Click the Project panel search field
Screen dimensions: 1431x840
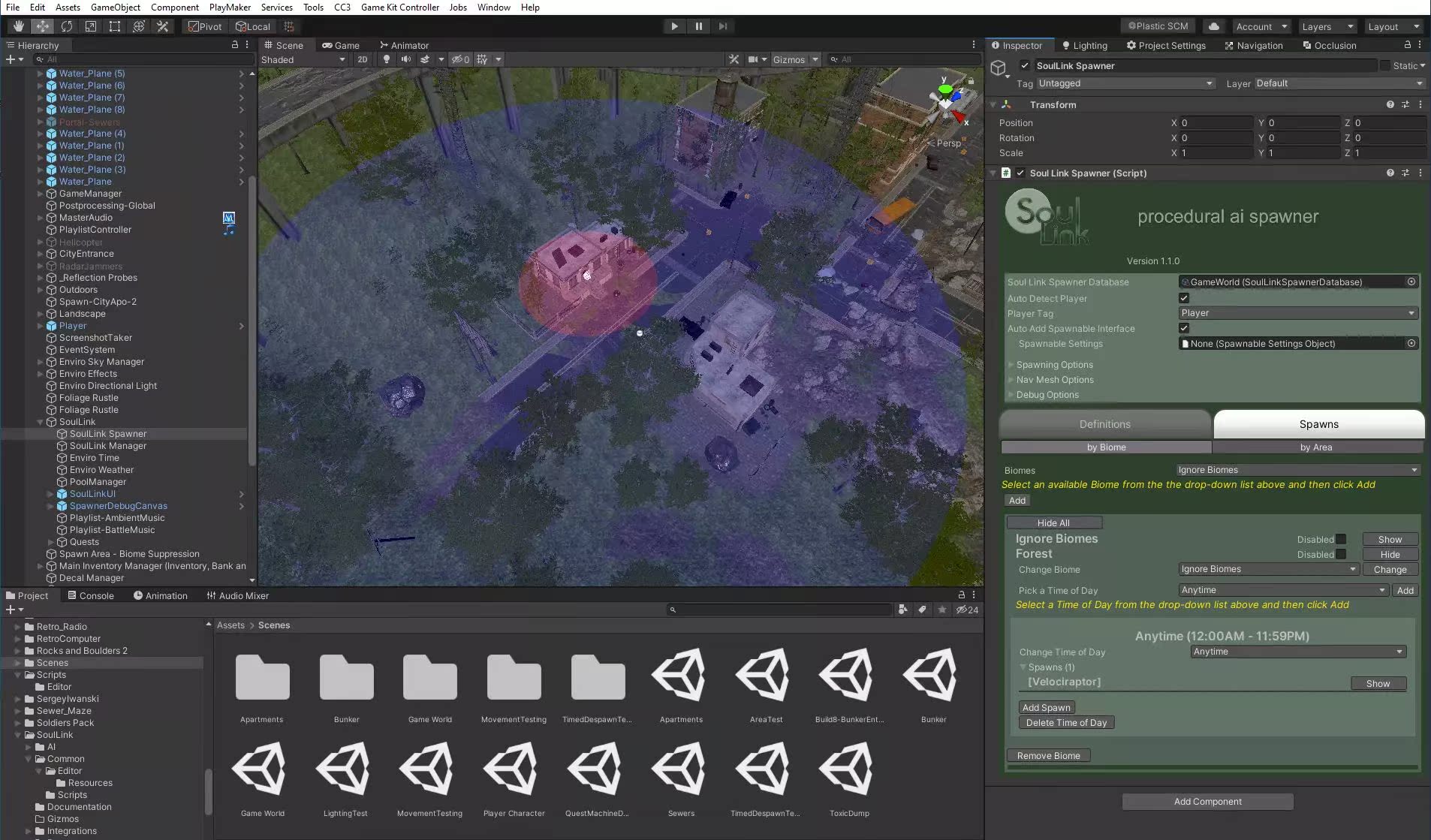coord(779,610)
